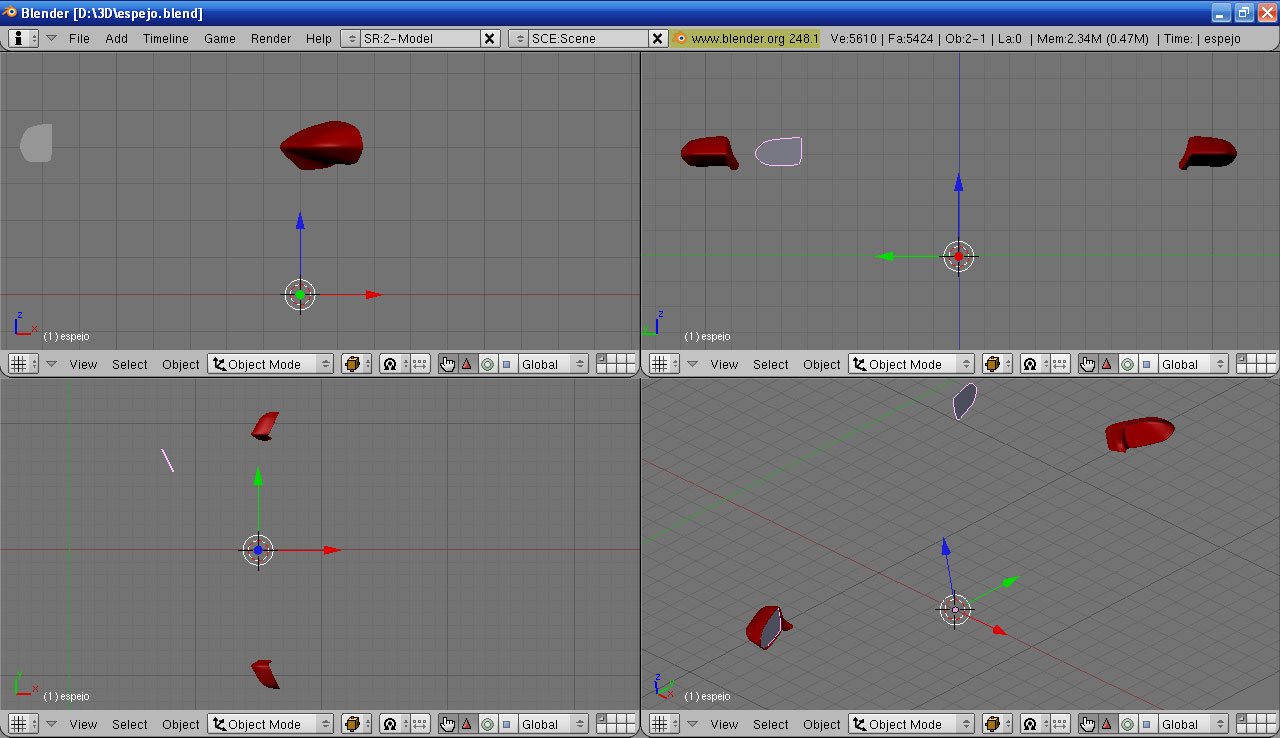Select translate manipulator triangle in perspective view header
The height and width of the screenshot is (738, 1280).
pos(1107,724)
